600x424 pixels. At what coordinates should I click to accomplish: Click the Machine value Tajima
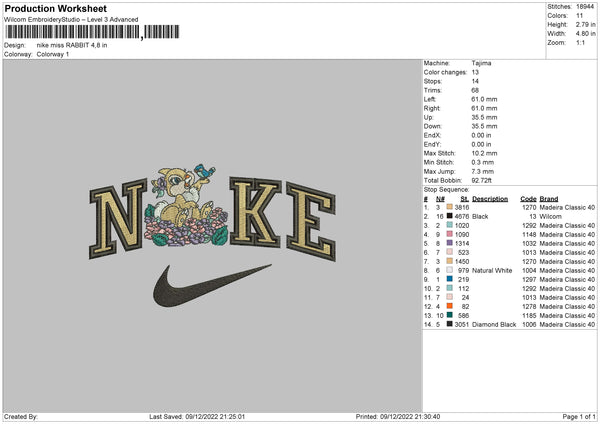coord(481,63)
